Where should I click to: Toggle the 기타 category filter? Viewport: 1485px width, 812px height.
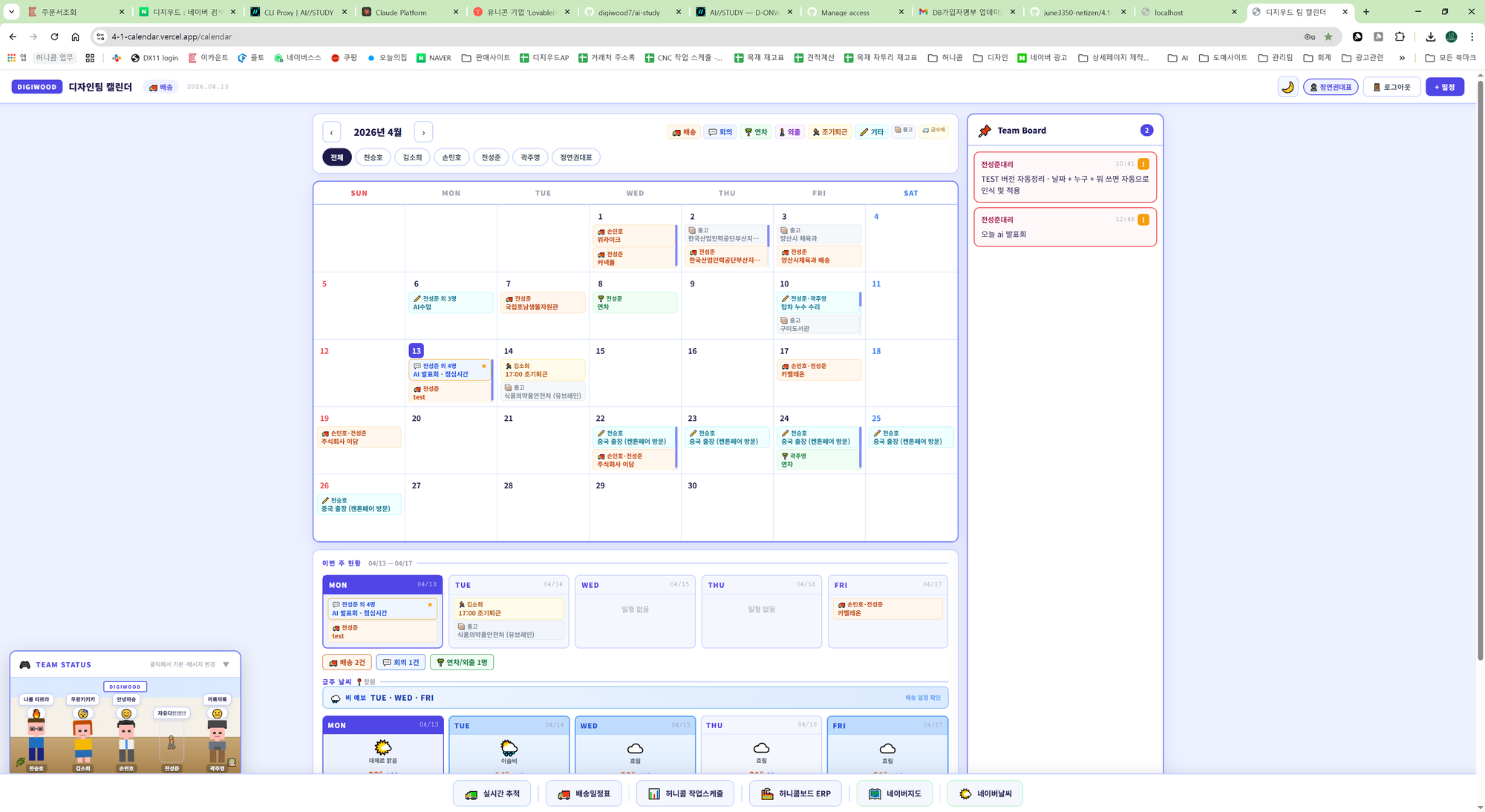[872, 132]
